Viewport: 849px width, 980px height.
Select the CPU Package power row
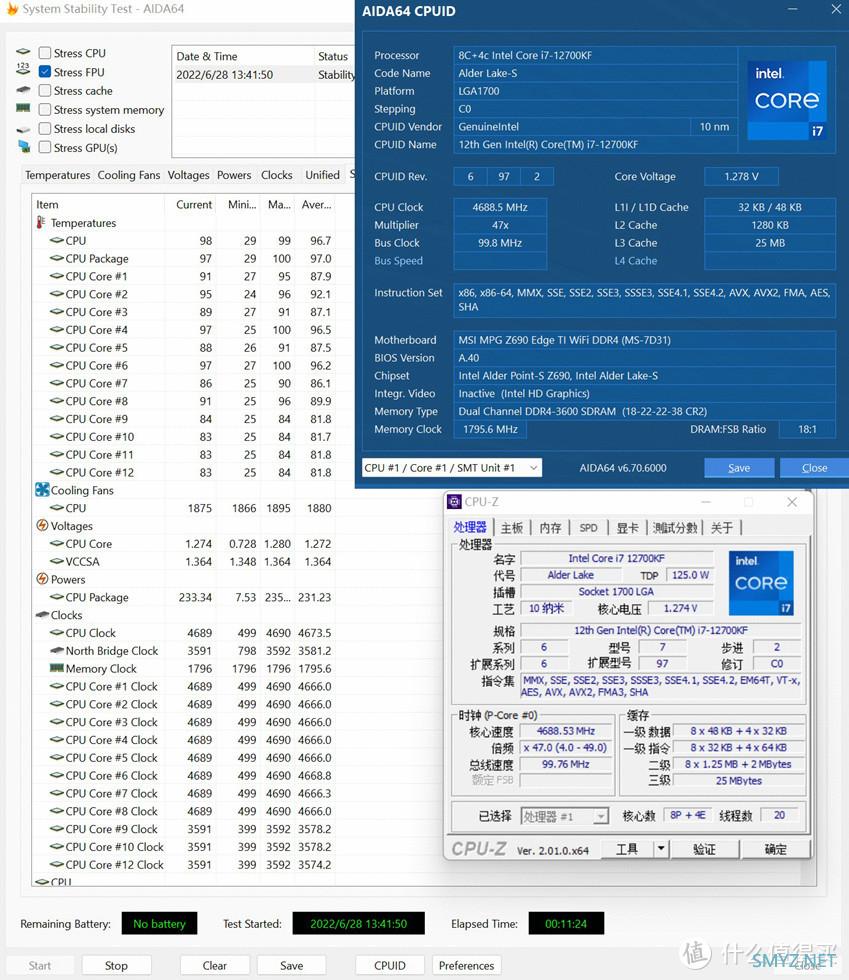tap(184, 597)
